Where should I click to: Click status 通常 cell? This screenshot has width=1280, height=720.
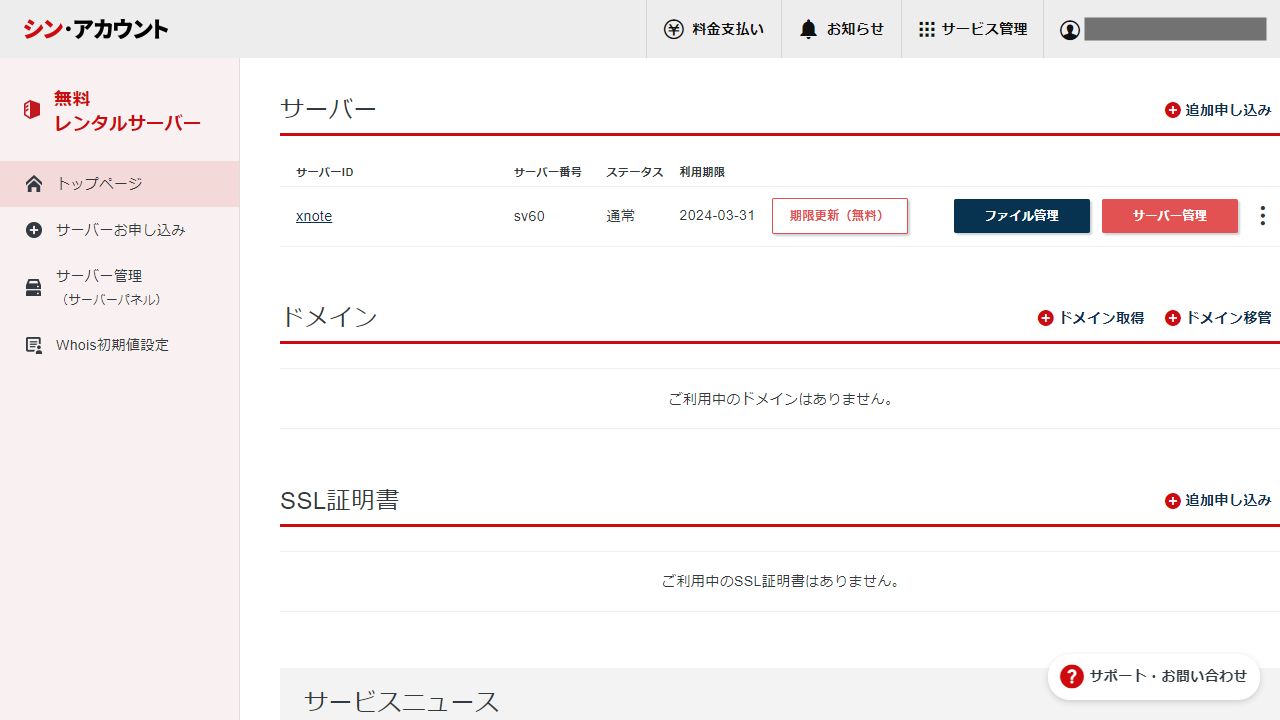tap(620, 216)
